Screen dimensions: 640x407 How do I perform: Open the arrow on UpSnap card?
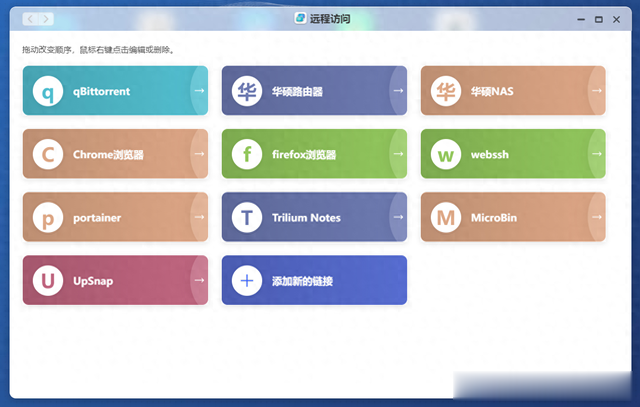click(x=199, y=280)
